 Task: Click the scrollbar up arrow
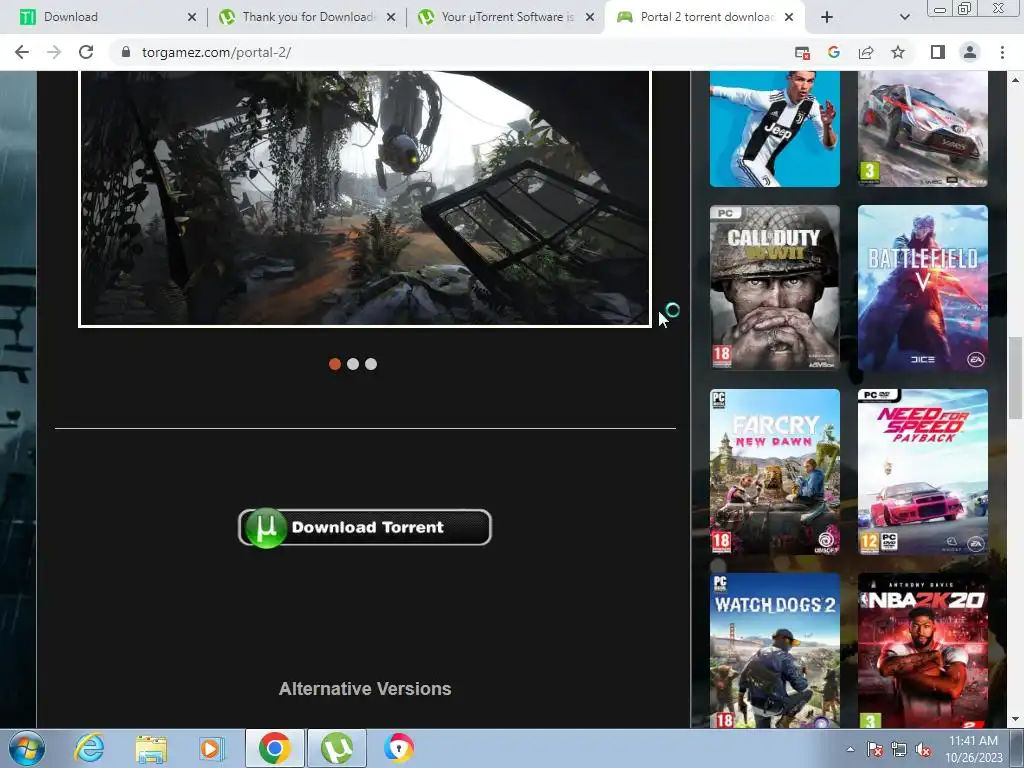(x=1015, y=80)
